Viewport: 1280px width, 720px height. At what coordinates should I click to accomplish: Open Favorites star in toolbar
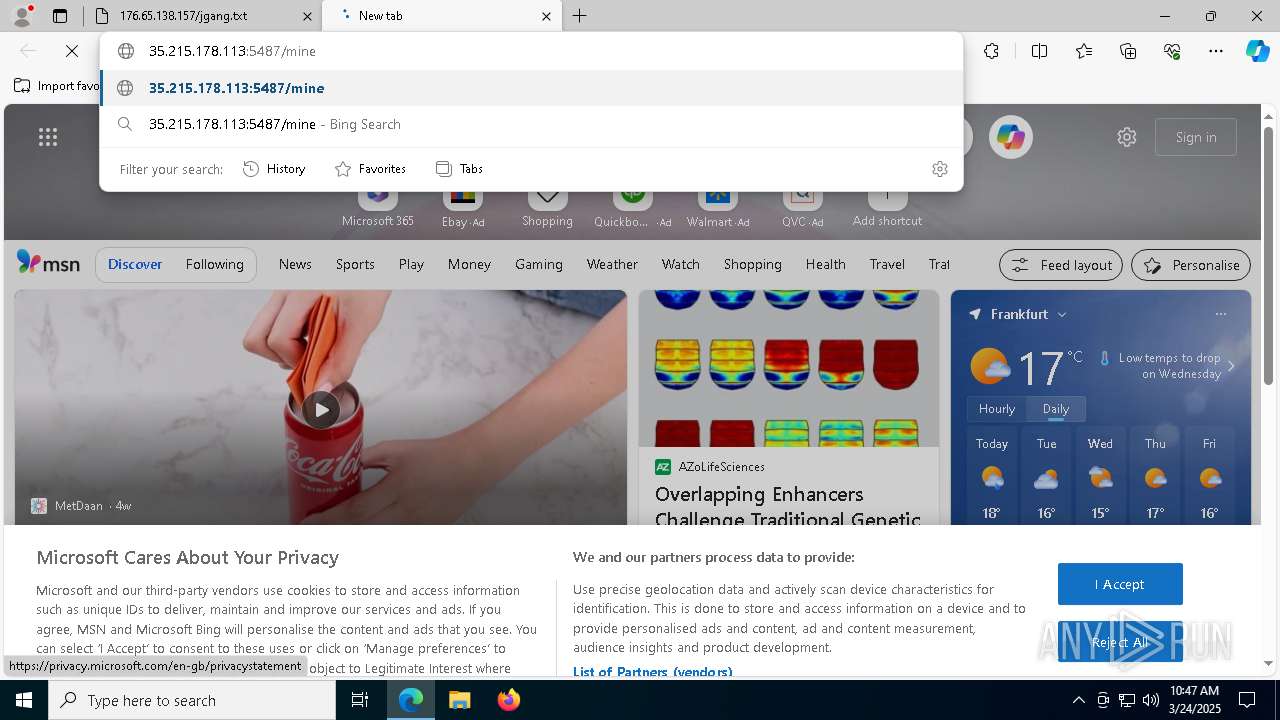[x=1084, y=51]
